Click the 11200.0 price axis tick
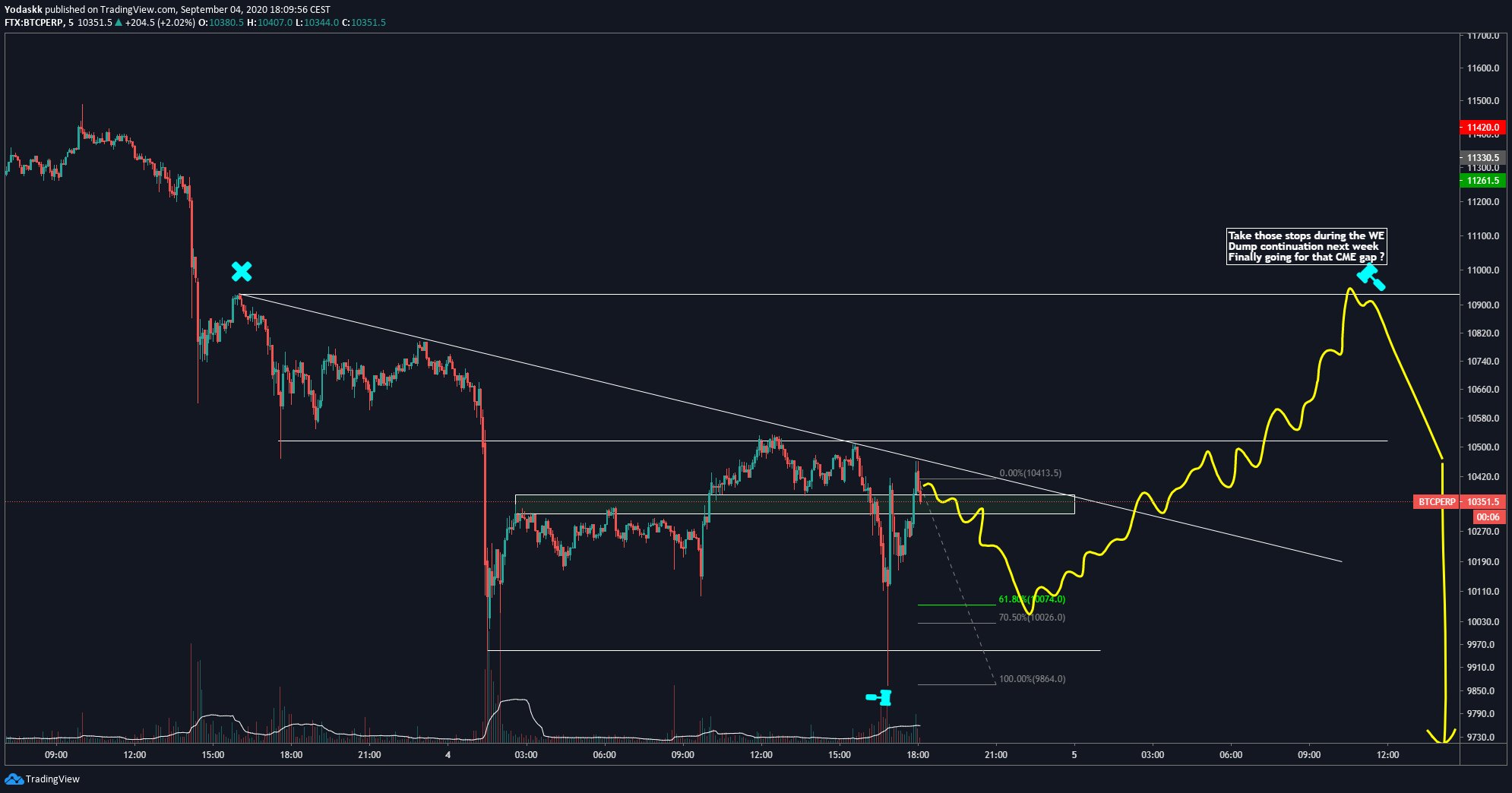 tap(1483, 202)
